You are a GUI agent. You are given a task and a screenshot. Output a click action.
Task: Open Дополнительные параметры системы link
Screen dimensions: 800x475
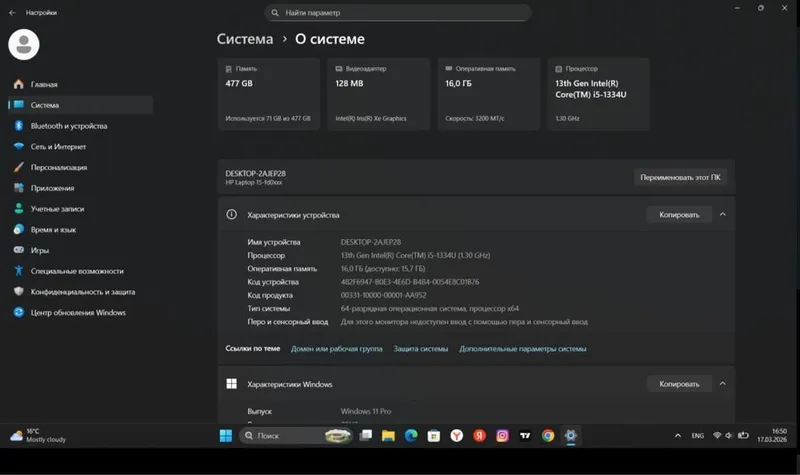pyautogui.click(x=522, y=349)
